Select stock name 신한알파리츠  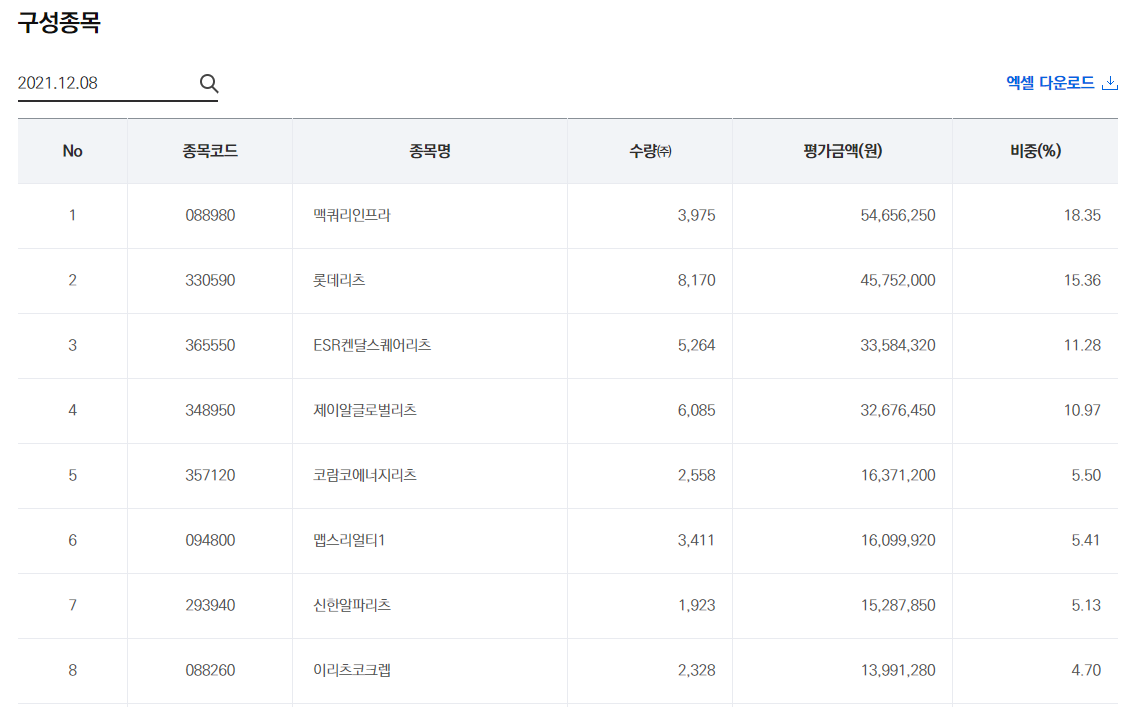352,605
